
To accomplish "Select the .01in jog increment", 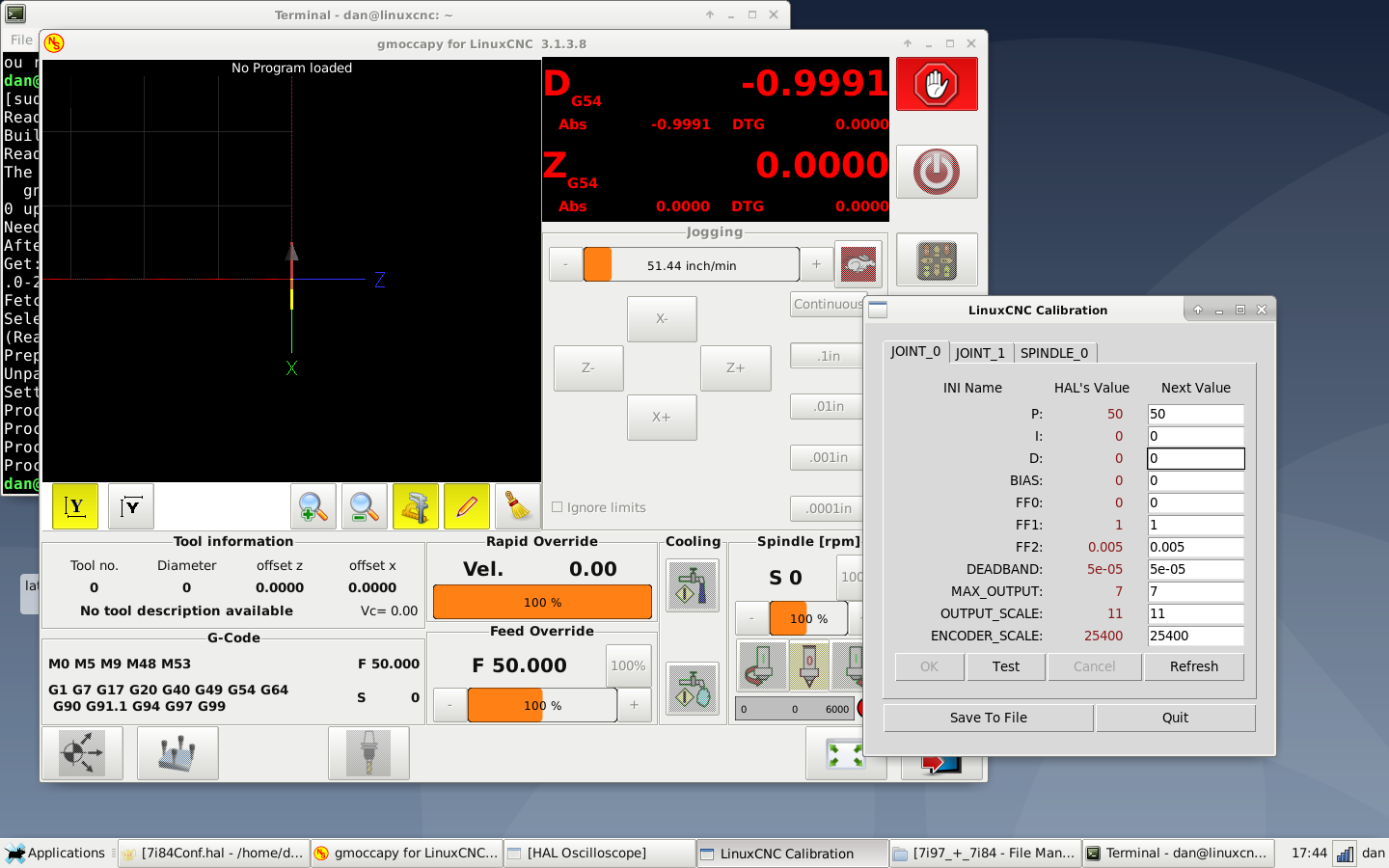I will 830,406.
